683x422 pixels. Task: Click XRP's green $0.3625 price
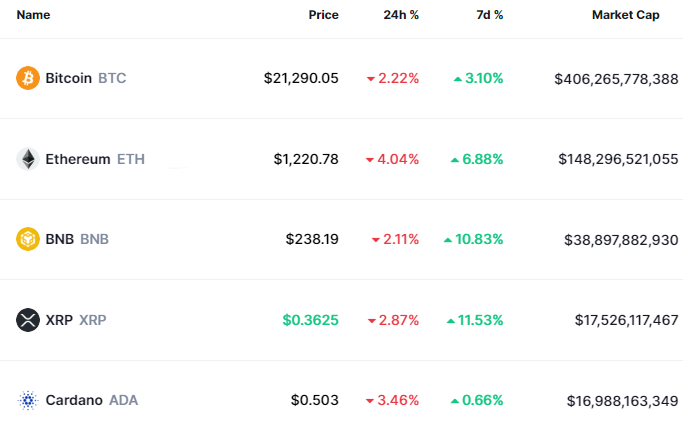310,320
